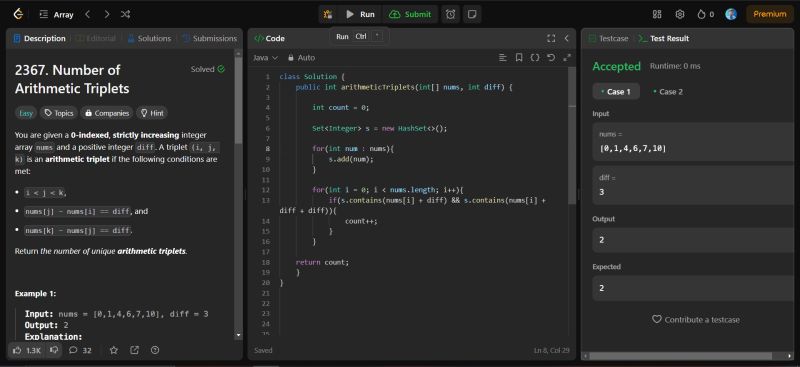Go to previous problem arrow
Screen dimensions: 800x367
(x=88, y=15)
